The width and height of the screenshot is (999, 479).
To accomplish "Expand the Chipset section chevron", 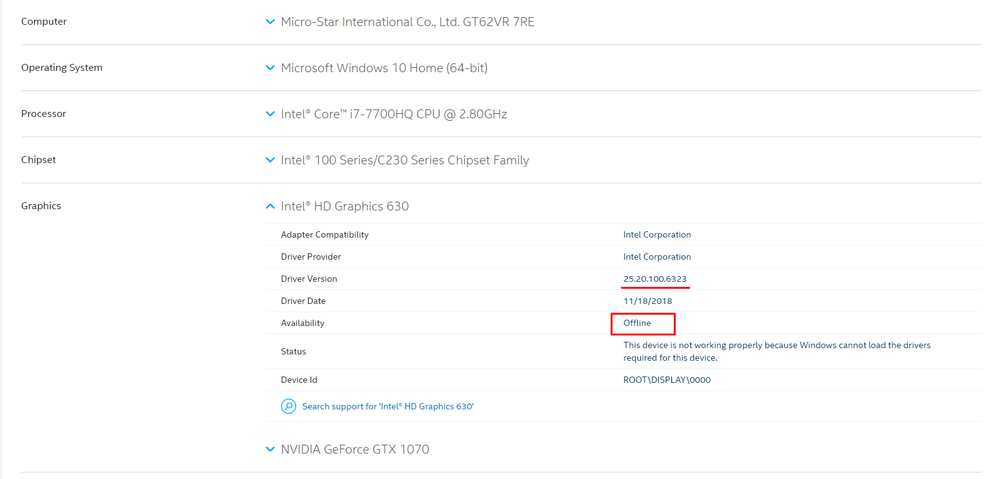I will tap(270, 160).
